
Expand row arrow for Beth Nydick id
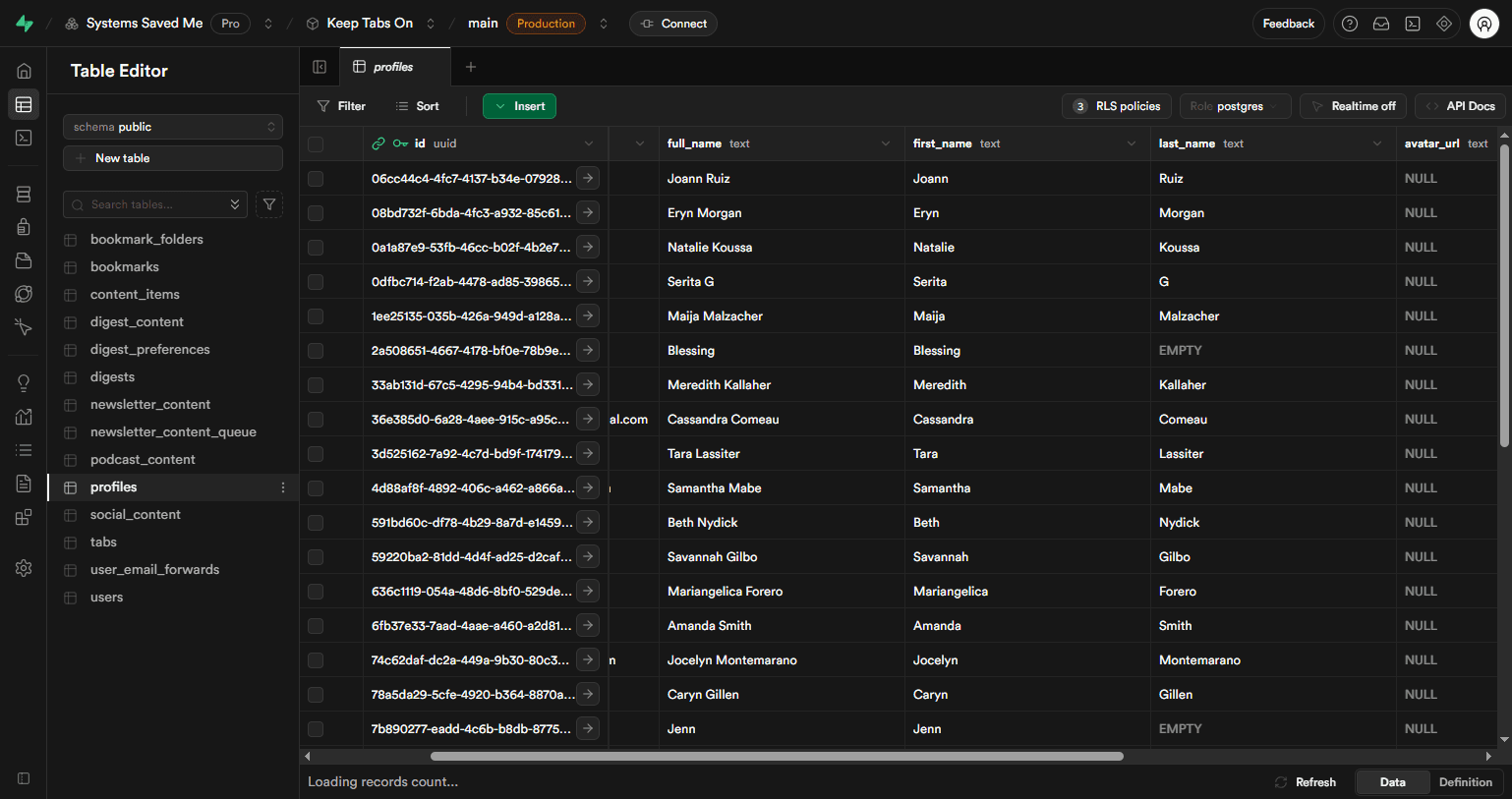pyautogui.click(x=588, y=522)
